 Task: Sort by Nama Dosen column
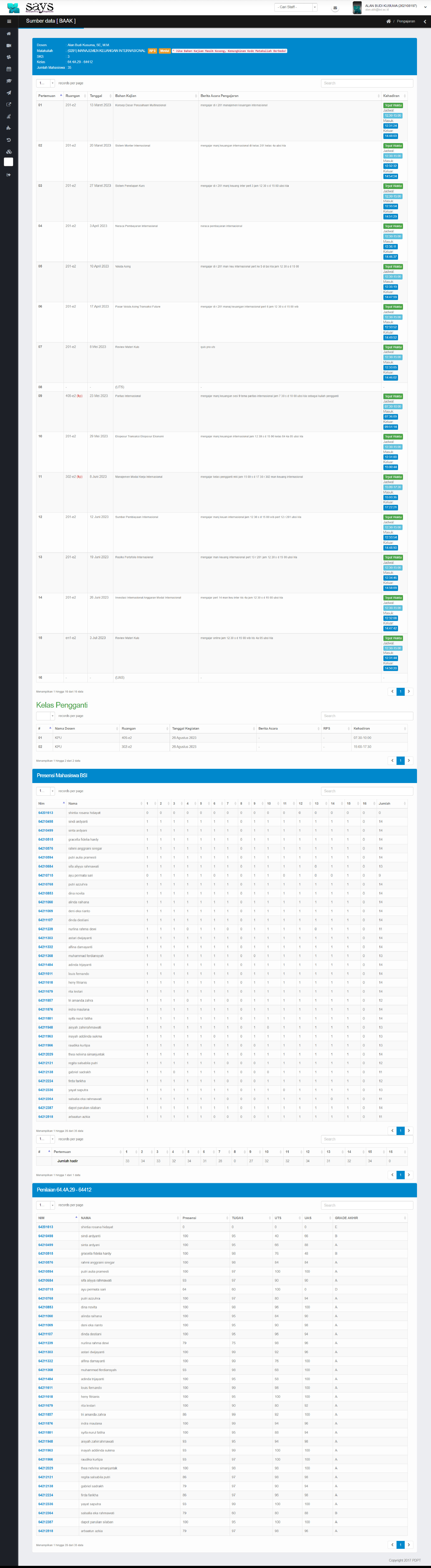86,728
